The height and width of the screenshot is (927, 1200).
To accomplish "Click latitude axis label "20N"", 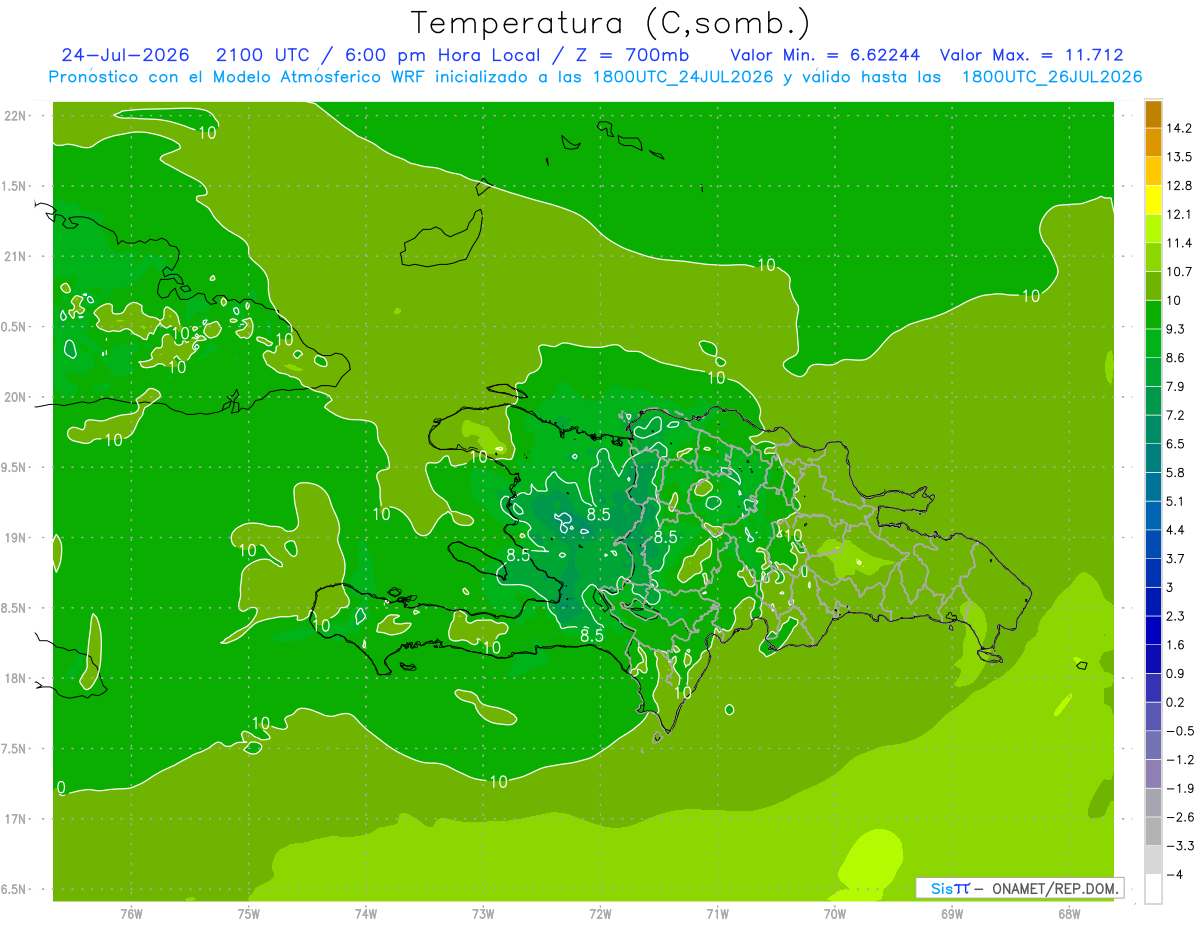I will coord(16,397).
